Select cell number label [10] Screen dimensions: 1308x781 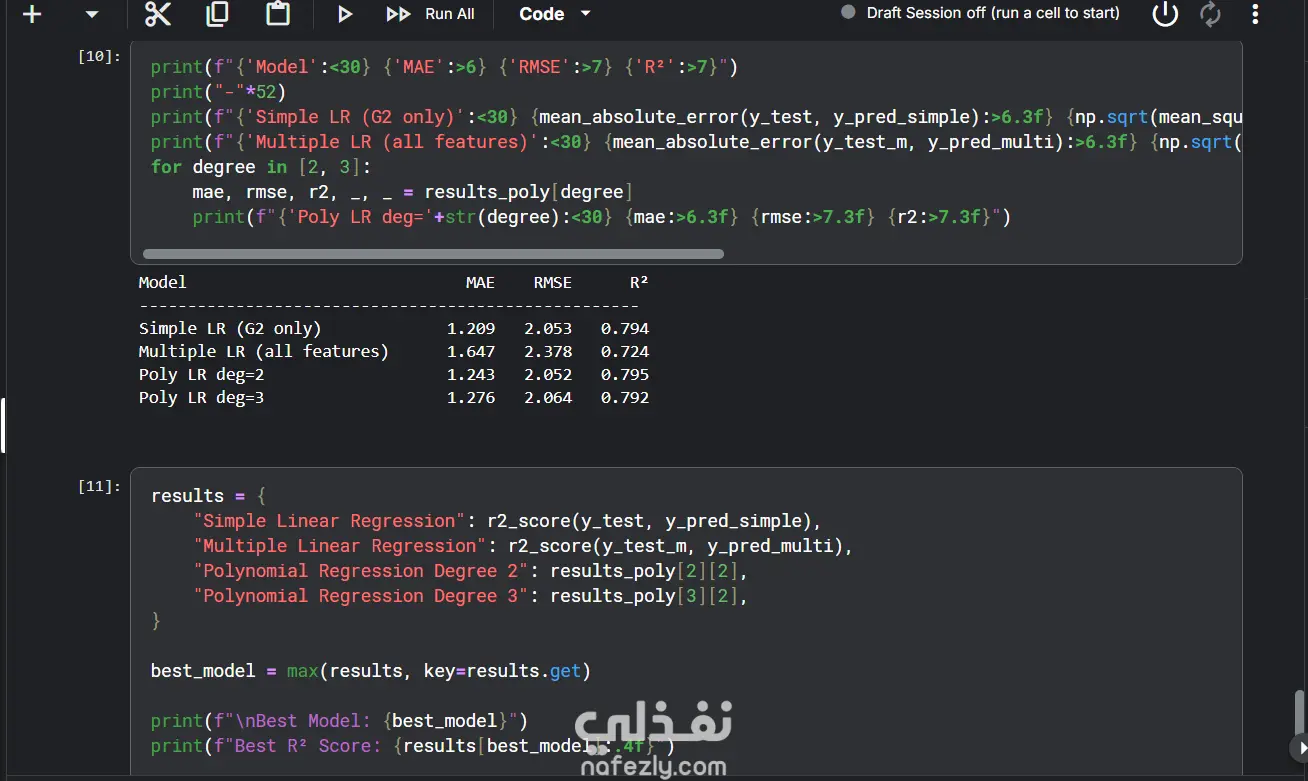coord(99,57)
